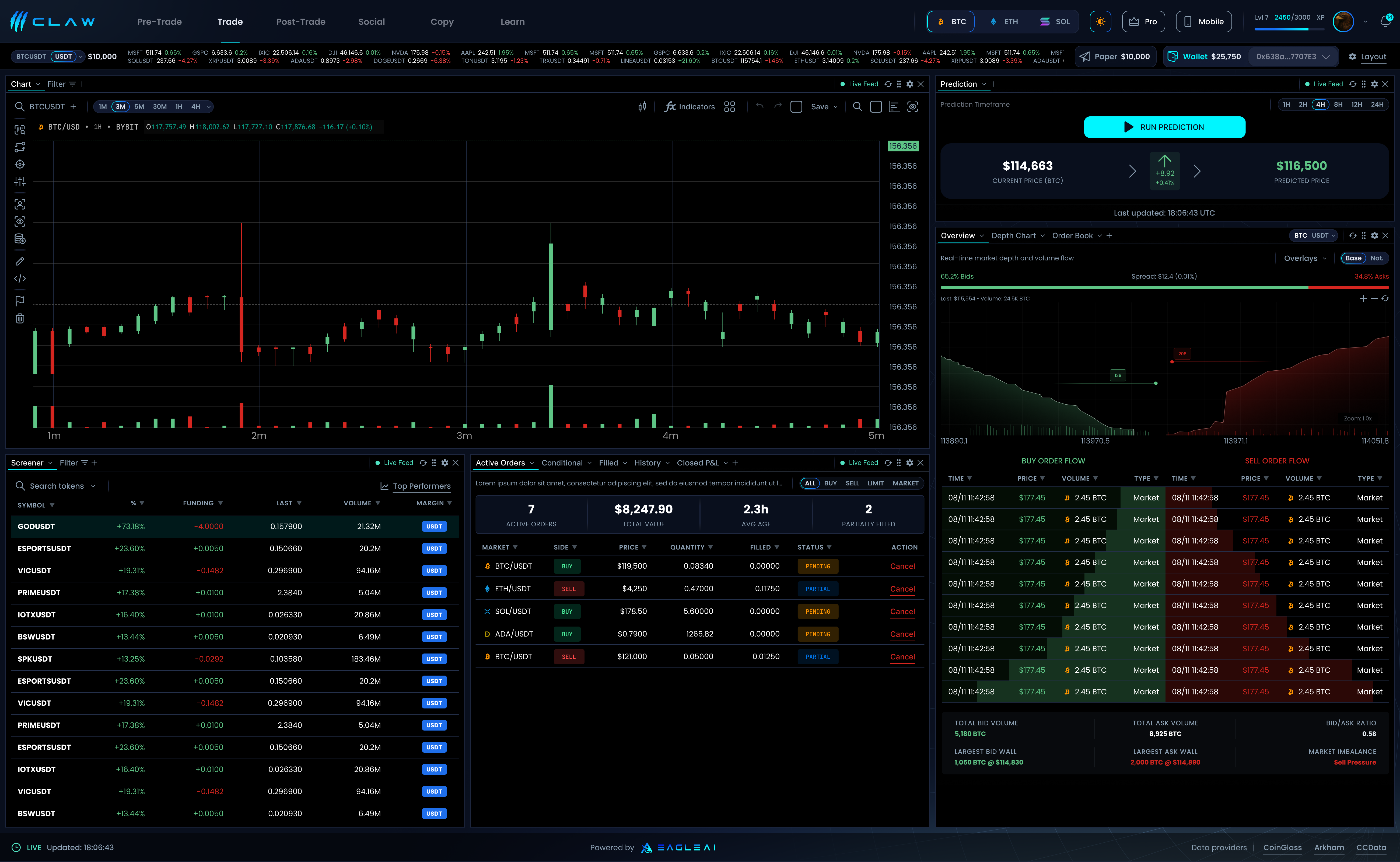This screenshot has width=1400, height=862.
Task: Click the RUN PREDICTION button
Action: (1164, 127)
